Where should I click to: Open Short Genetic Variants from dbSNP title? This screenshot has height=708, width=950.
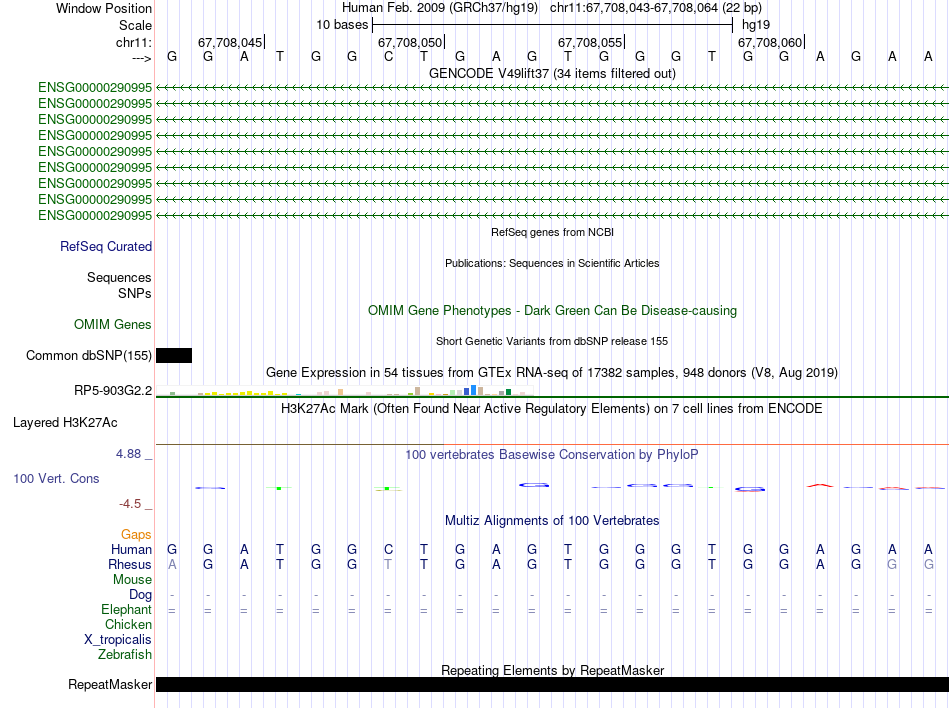point(552,341)
